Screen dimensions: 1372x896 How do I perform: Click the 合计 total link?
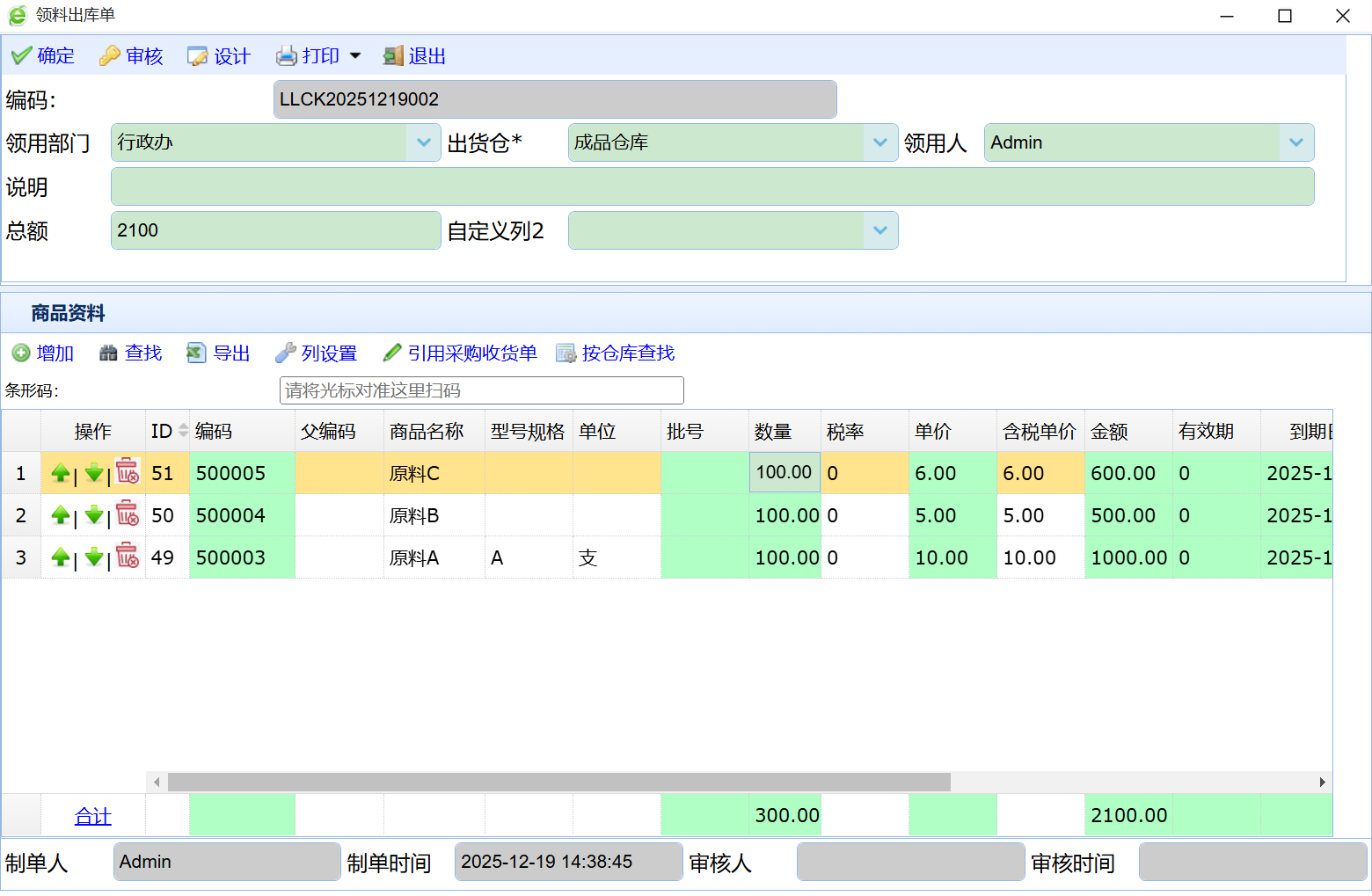point(92,817)
